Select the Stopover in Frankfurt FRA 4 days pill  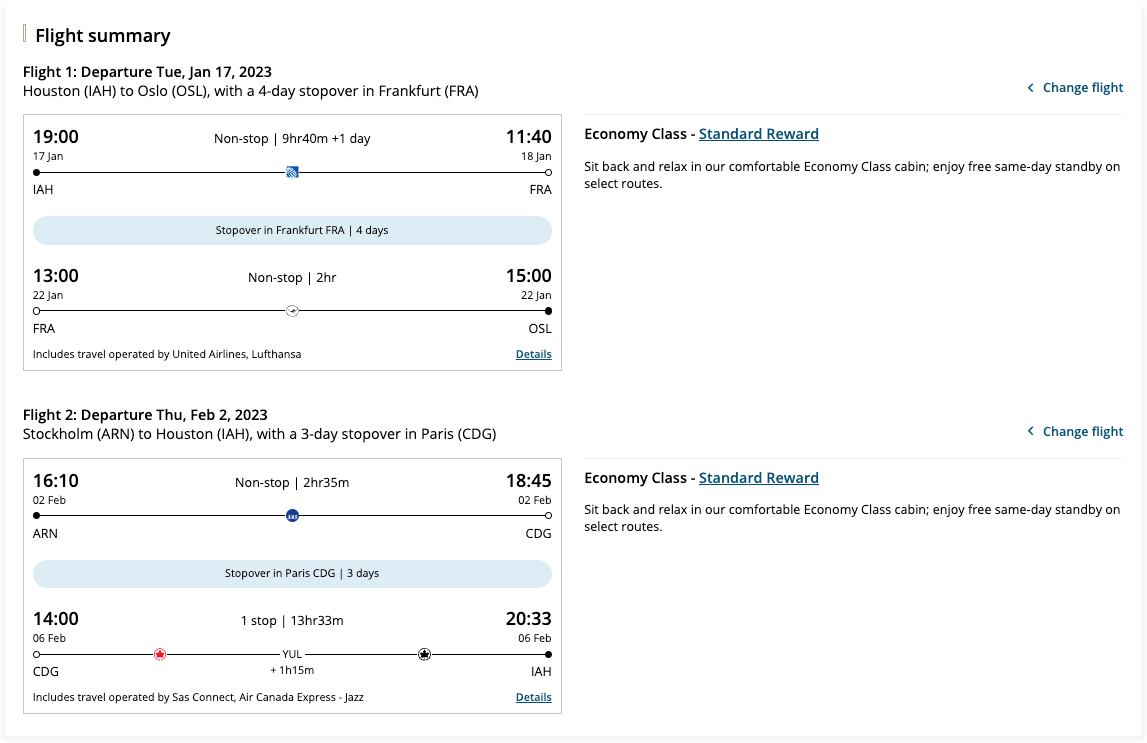pyautogui.click(x=293, y=230)
